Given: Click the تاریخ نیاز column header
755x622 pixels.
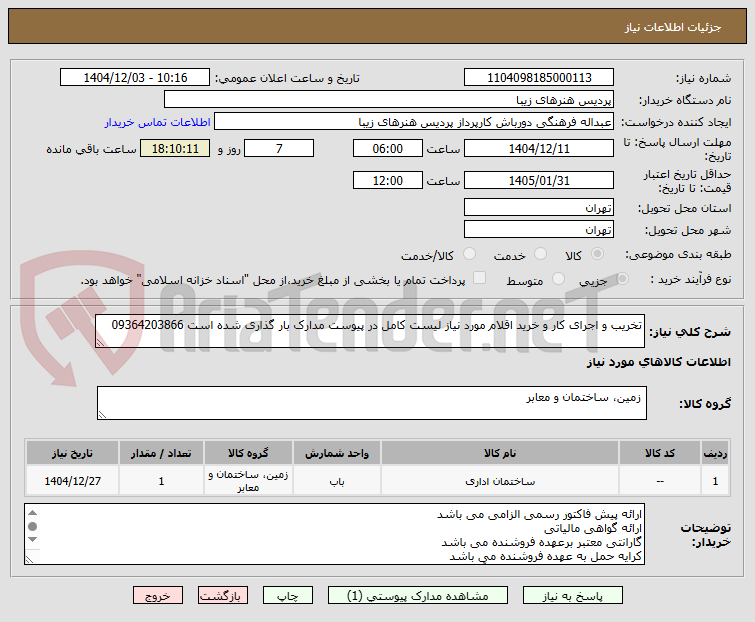Looking at the screenshot, I should coord(72,453).
